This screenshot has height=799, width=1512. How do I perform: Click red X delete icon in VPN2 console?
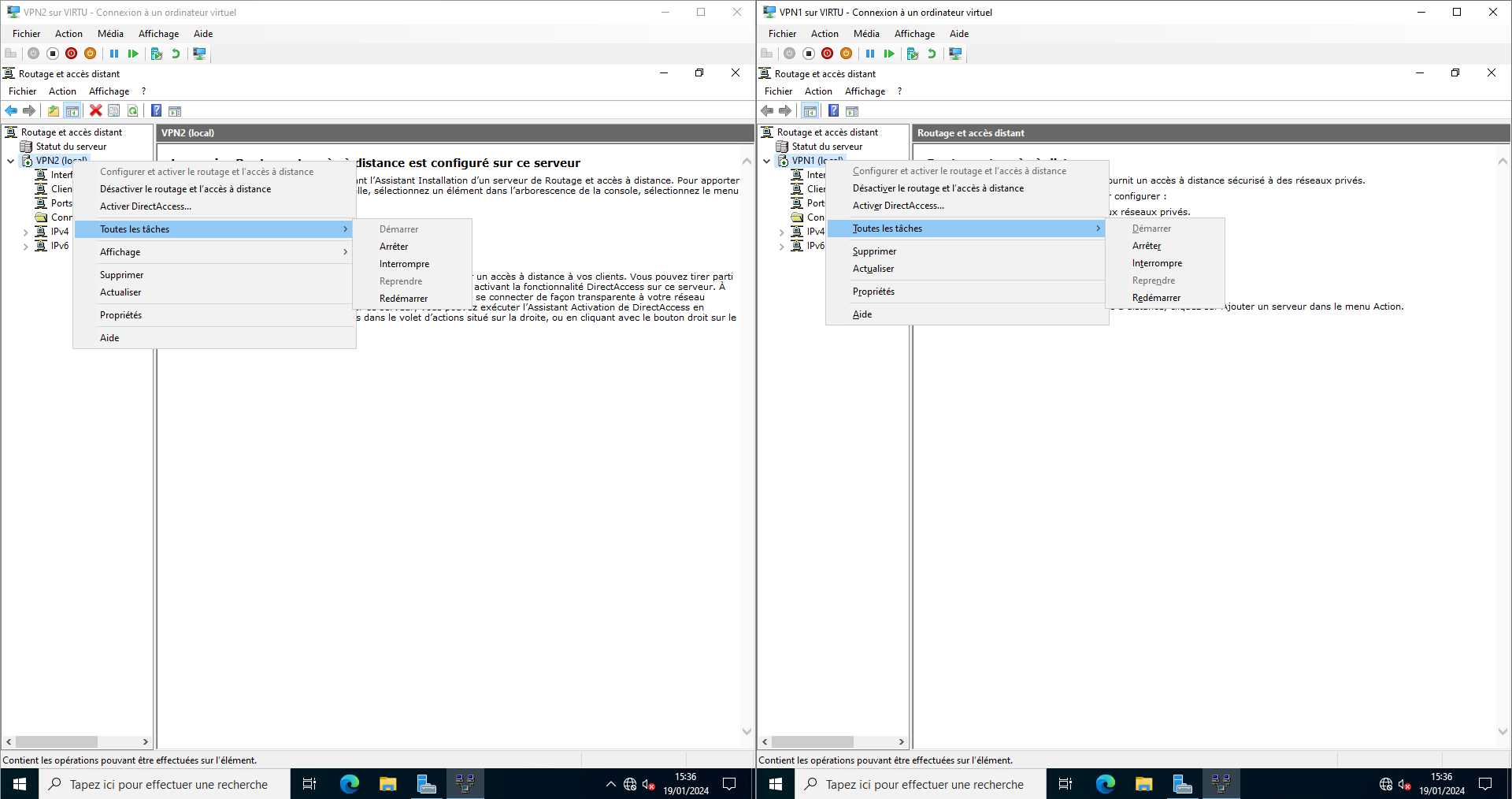[95, 111]
